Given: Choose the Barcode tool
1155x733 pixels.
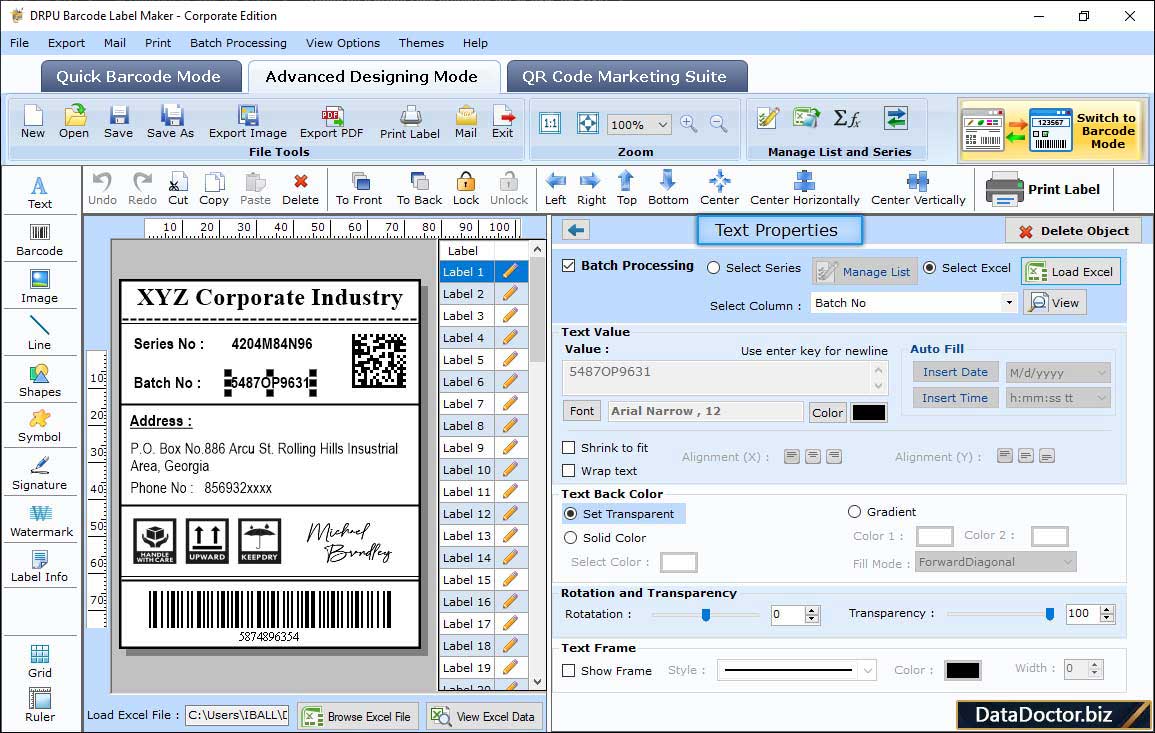Looking at the screenshot, I should click(40, 240).
